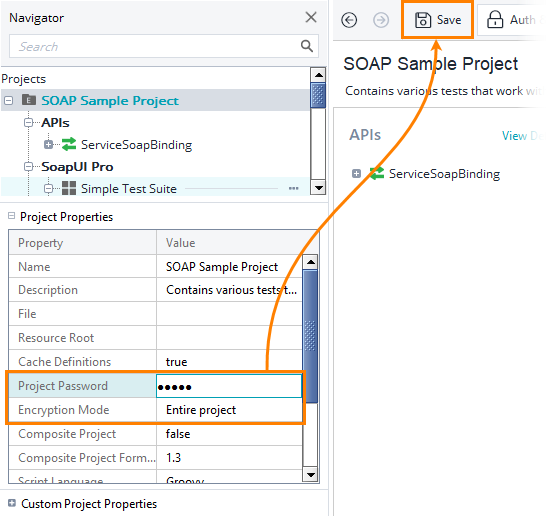Open the Encryption Mode Entire project value
This screenshot has height=516, width=547.
point(230,410)
